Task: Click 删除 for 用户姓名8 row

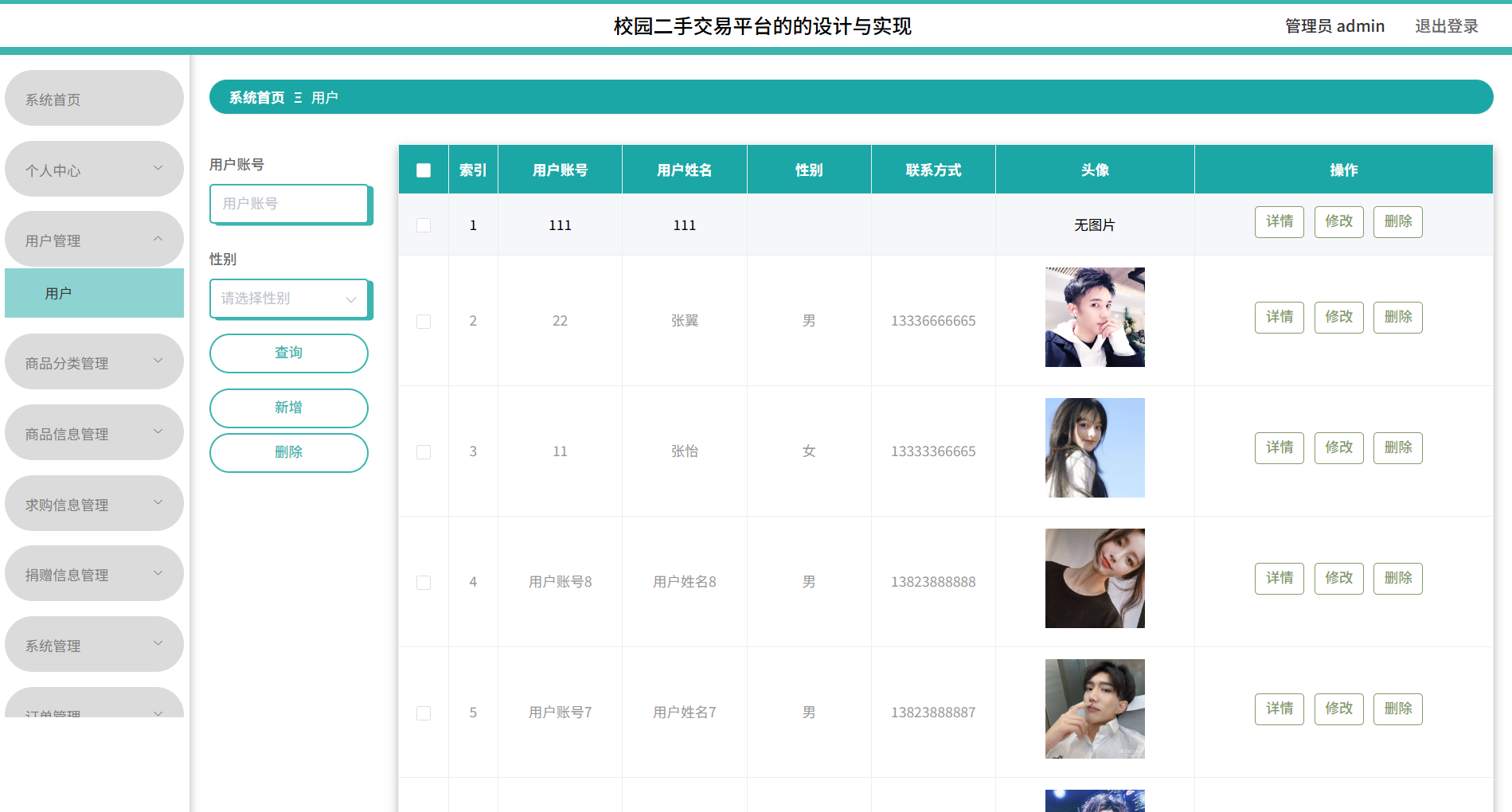Action: tap(1398, 579)
